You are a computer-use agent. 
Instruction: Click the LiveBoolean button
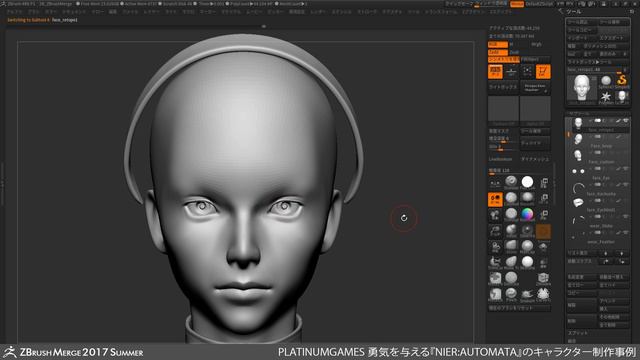pyautogui.click(x=500, y=159)
